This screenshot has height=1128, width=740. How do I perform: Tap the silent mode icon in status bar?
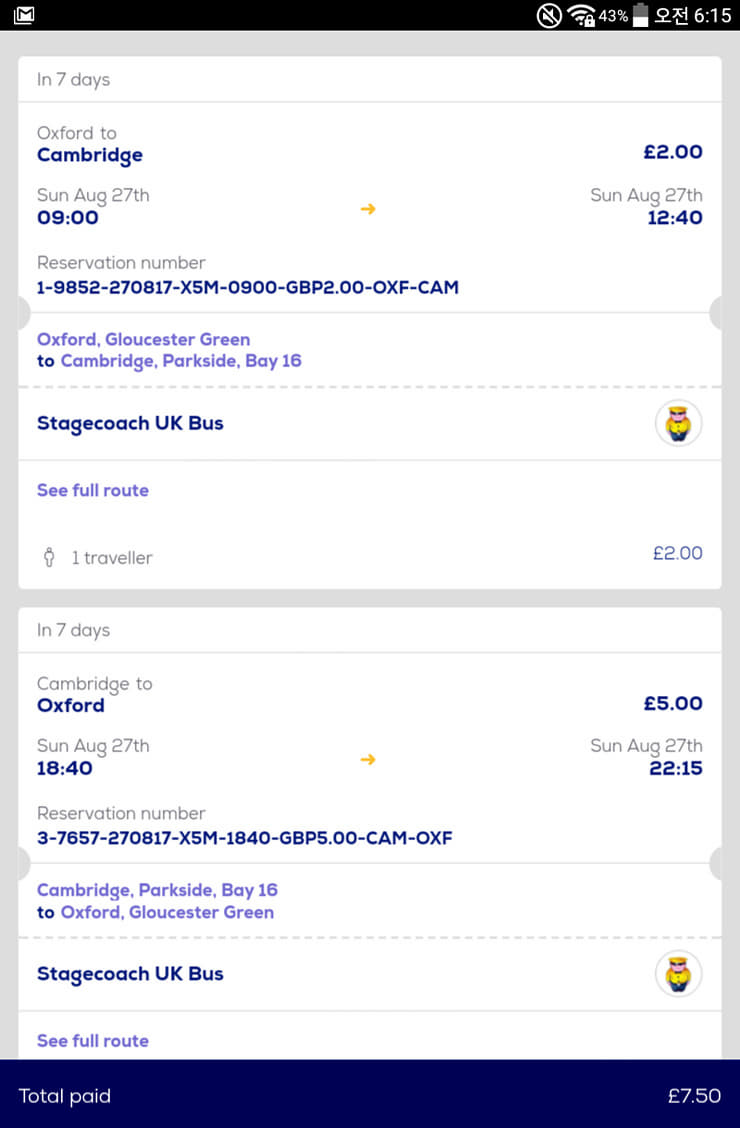549,15
